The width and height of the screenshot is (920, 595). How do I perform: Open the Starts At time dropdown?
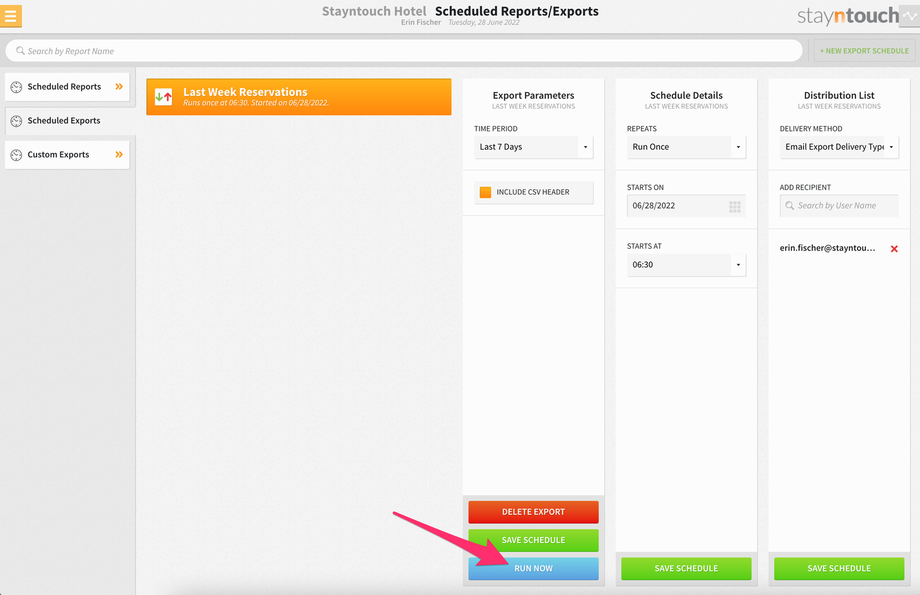click(686, 265)
